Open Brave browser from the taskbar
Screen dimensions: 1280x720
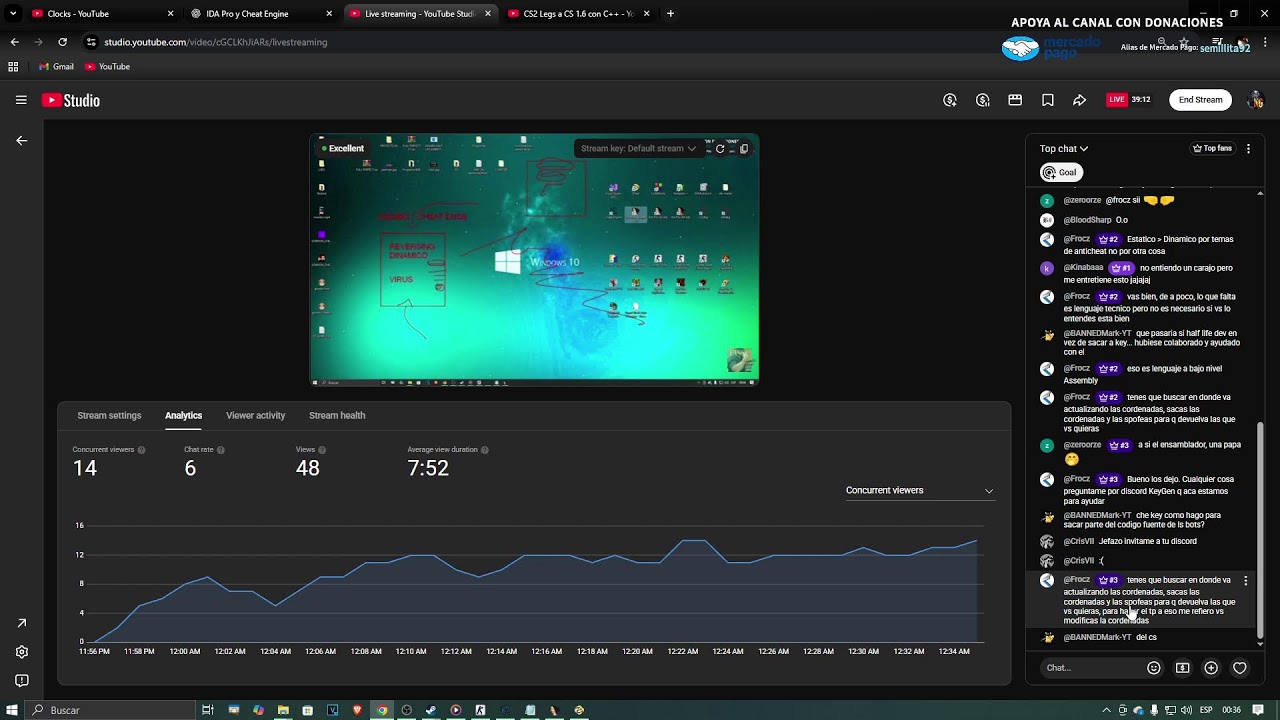(357, 710)
